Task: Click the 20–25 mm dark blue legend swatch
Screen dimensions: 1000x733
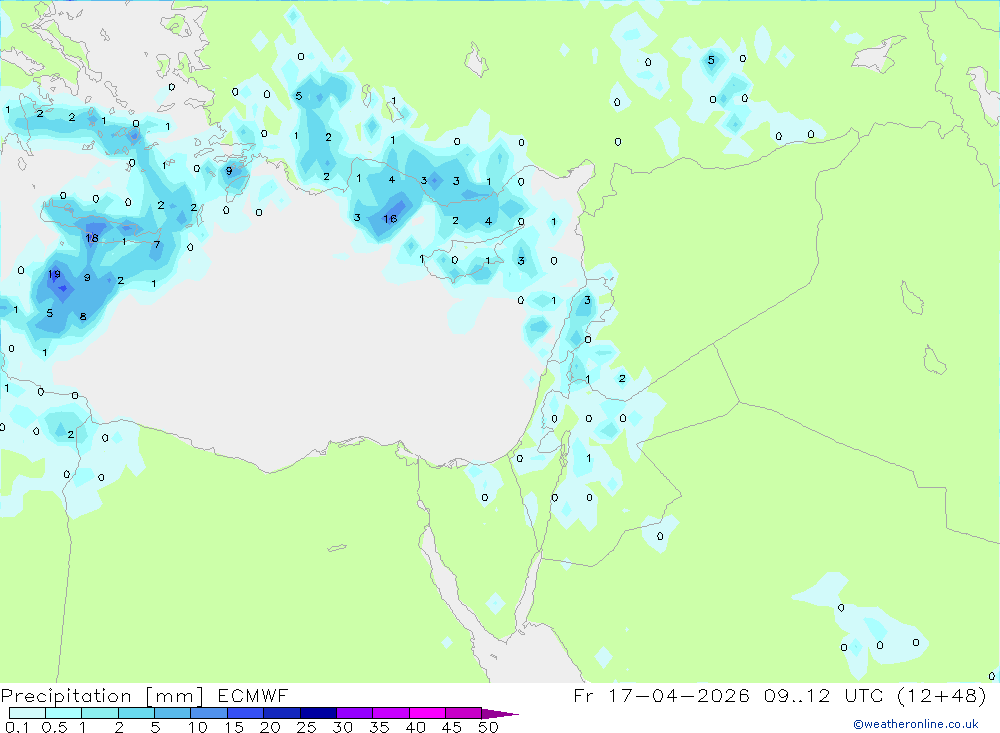Action: tap(281, 713)
